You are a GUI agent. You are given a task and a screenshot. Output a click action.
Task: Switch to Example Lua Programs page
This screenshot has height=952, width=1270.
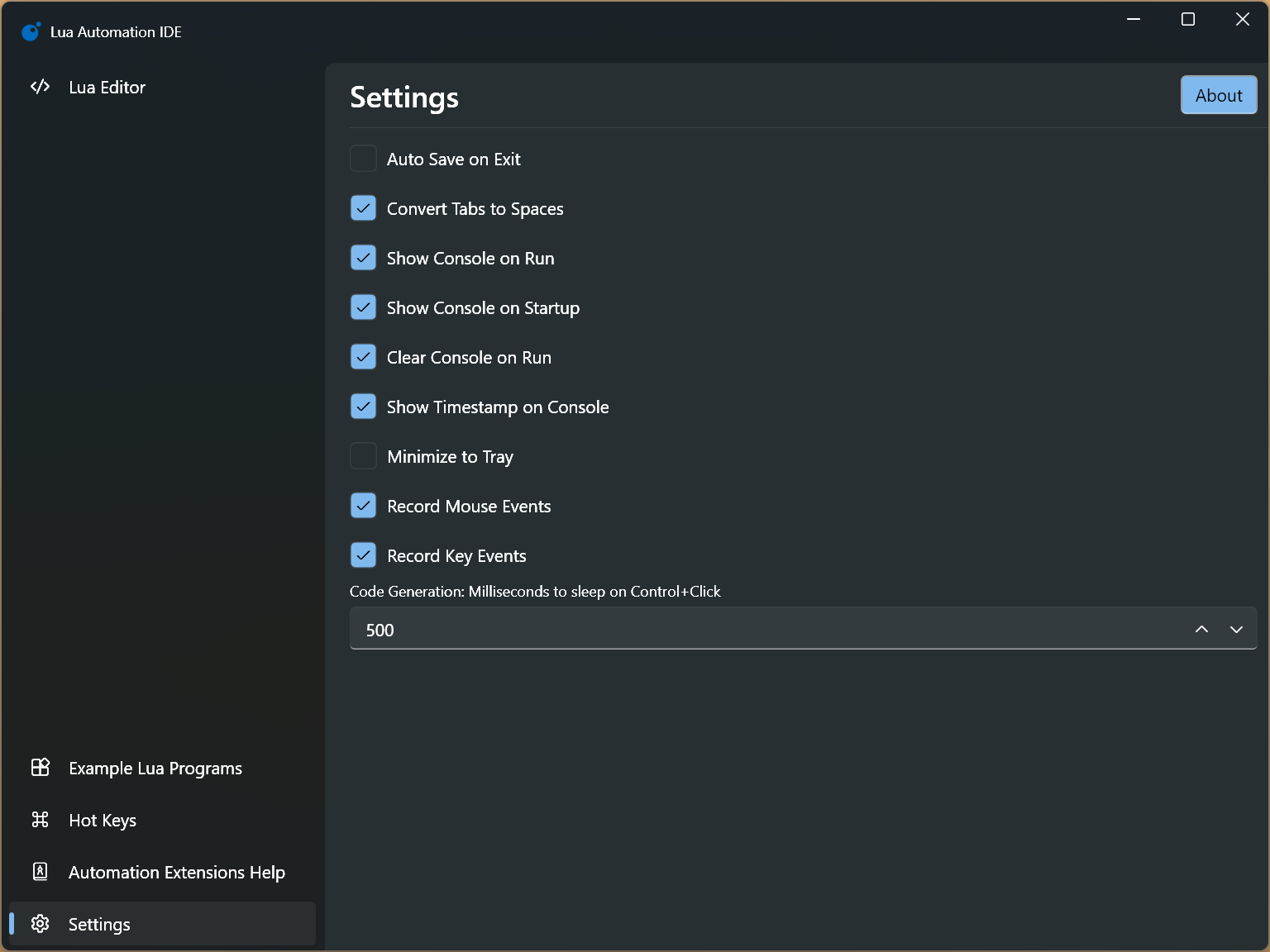pyautogui.click(x=155, y=768)
